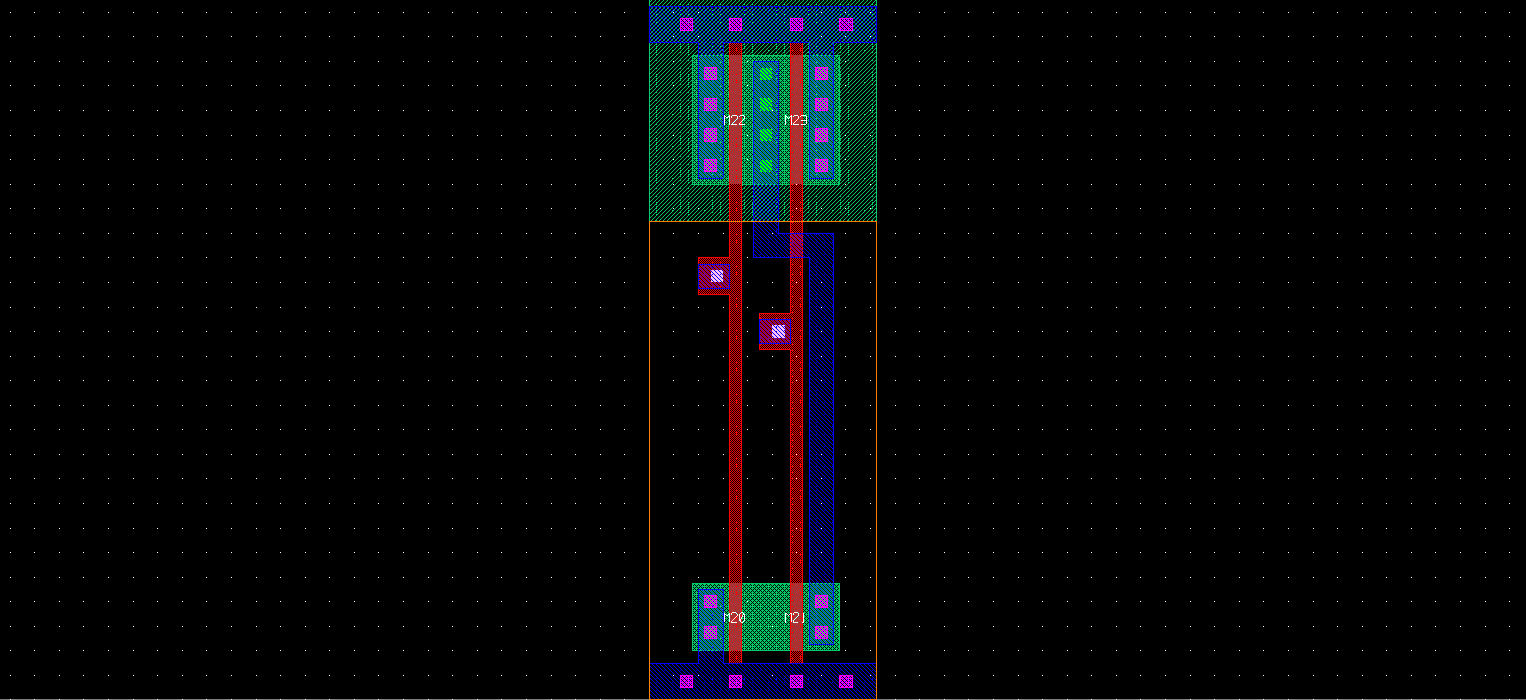
Task: Select the green diffusion between M20 and M21
Action: tap(766, 617)
